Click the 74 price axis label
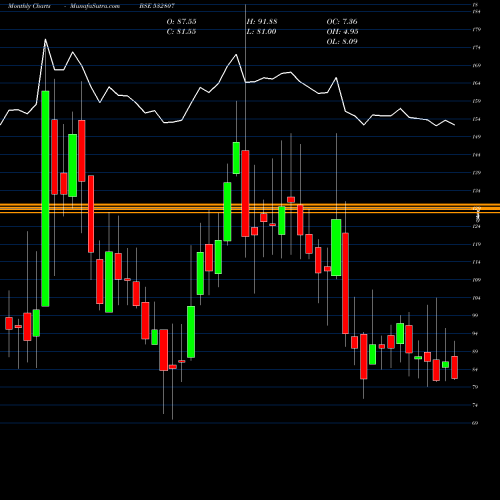The image size is (500, 500). (x=476, y=405)
